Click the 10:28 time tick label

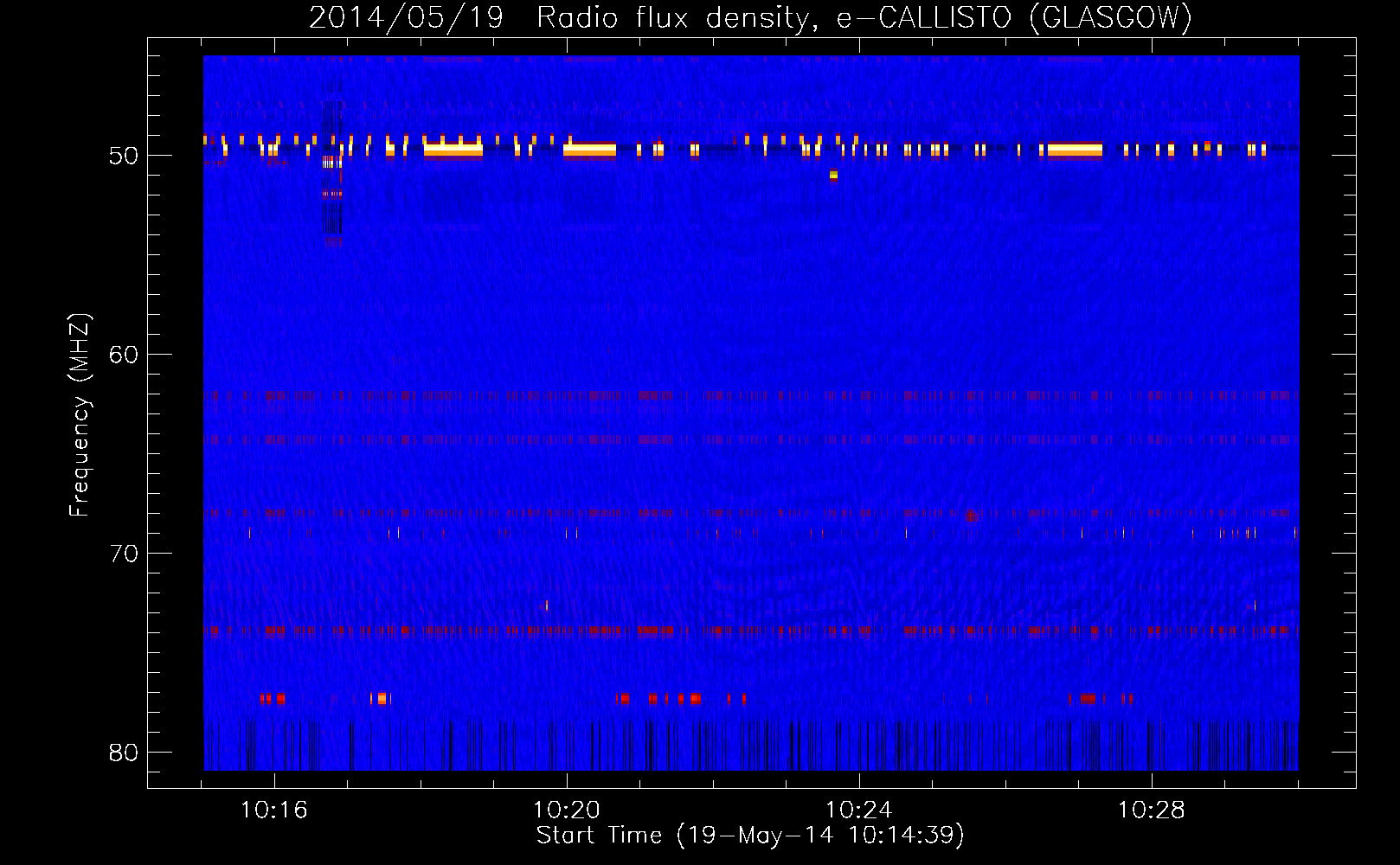point(1152,811)
